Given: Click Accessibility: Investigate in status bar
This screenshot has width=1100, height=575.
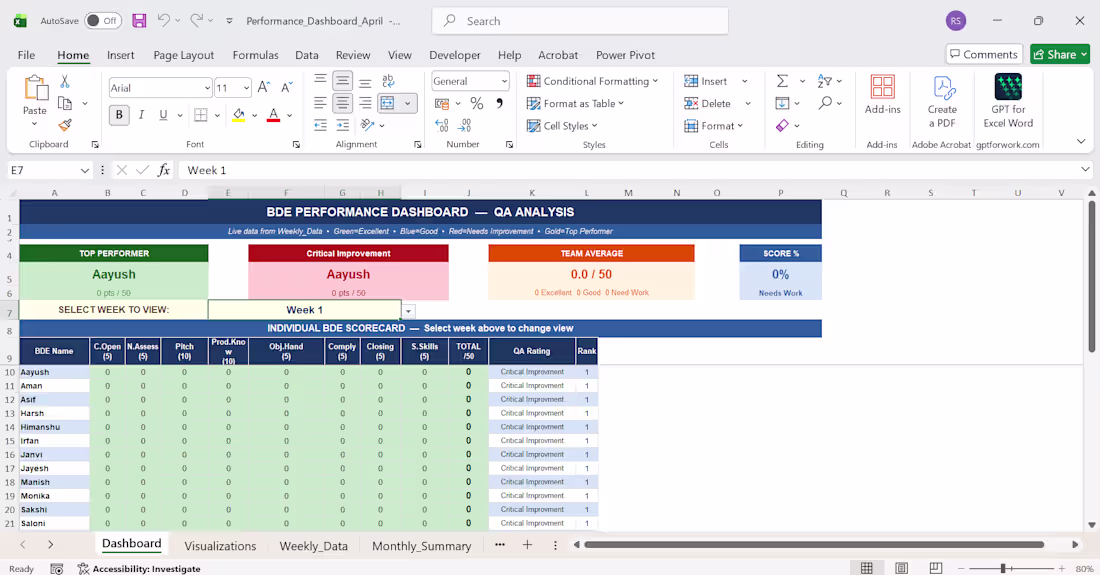Looking at the screenshot, I should click(139, 569).
